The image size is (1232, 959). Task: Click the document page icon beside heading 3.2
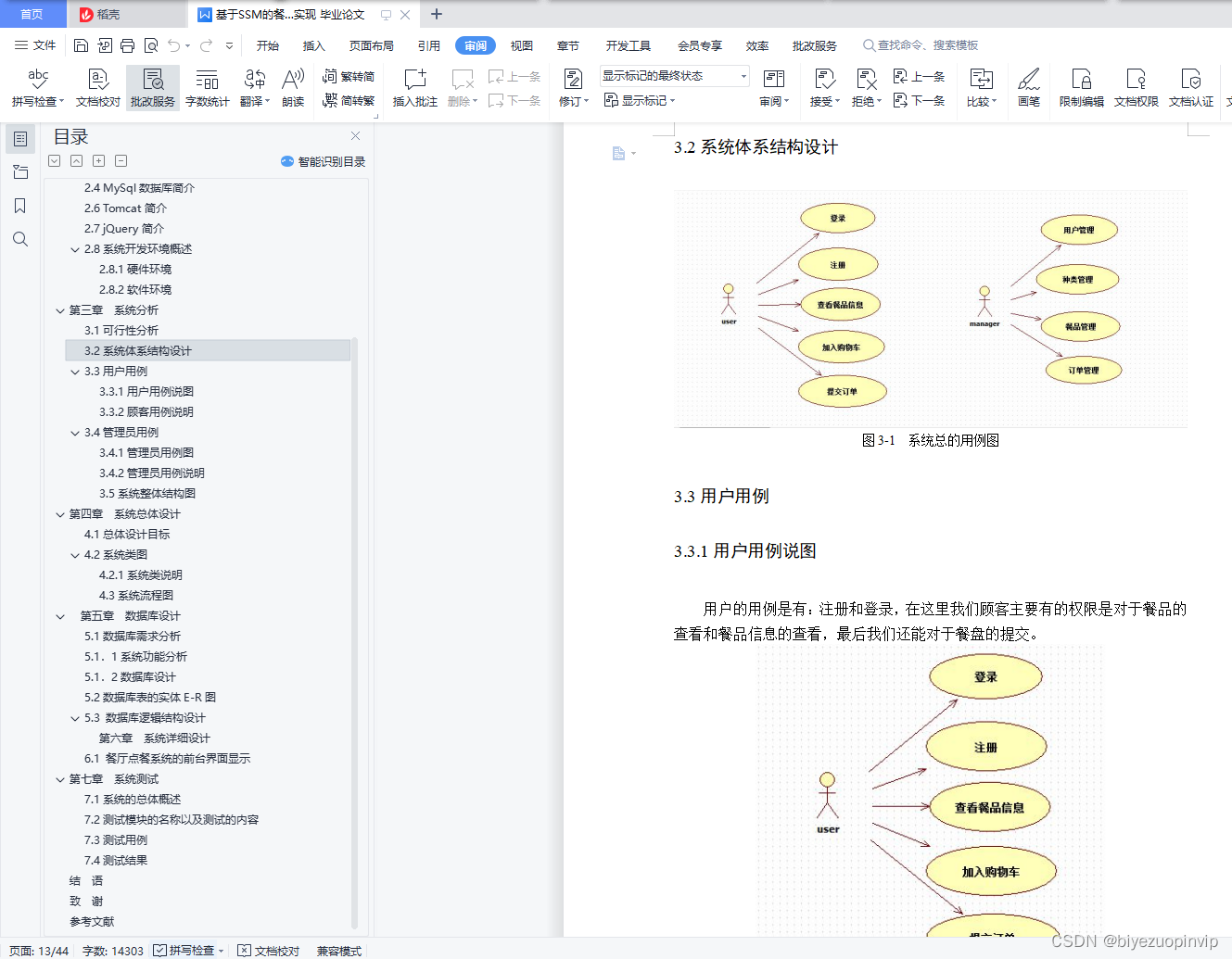tap(619, 153)
